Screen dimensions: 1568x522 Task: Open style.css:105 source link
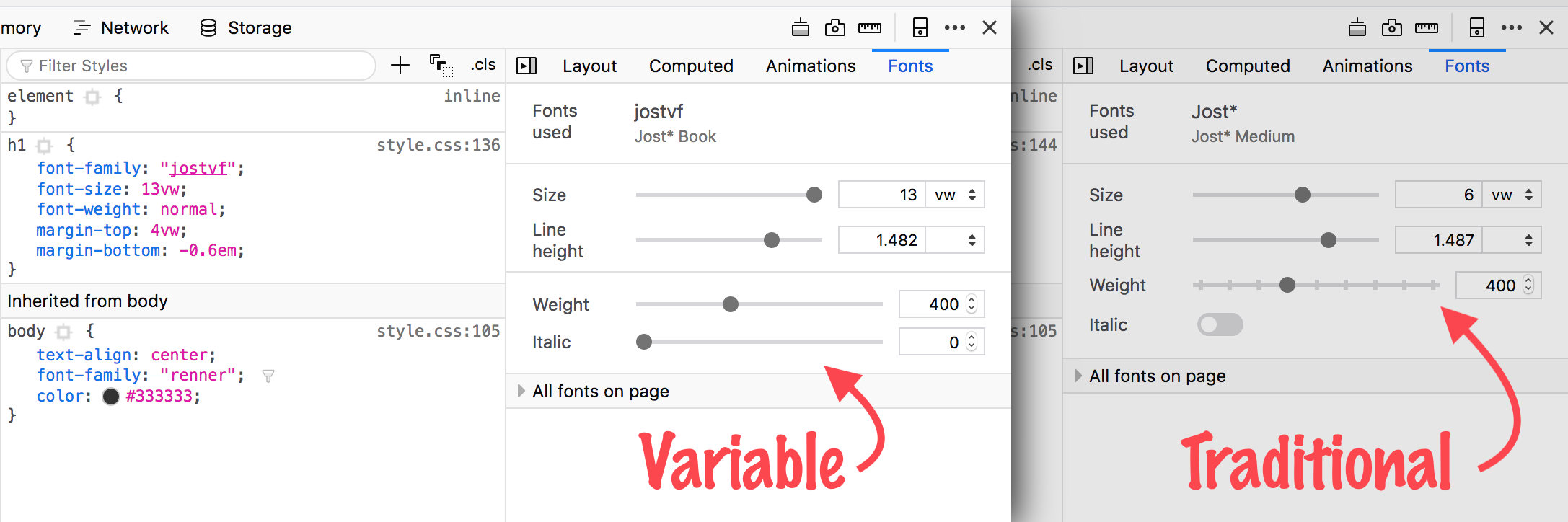coord(438,331)
